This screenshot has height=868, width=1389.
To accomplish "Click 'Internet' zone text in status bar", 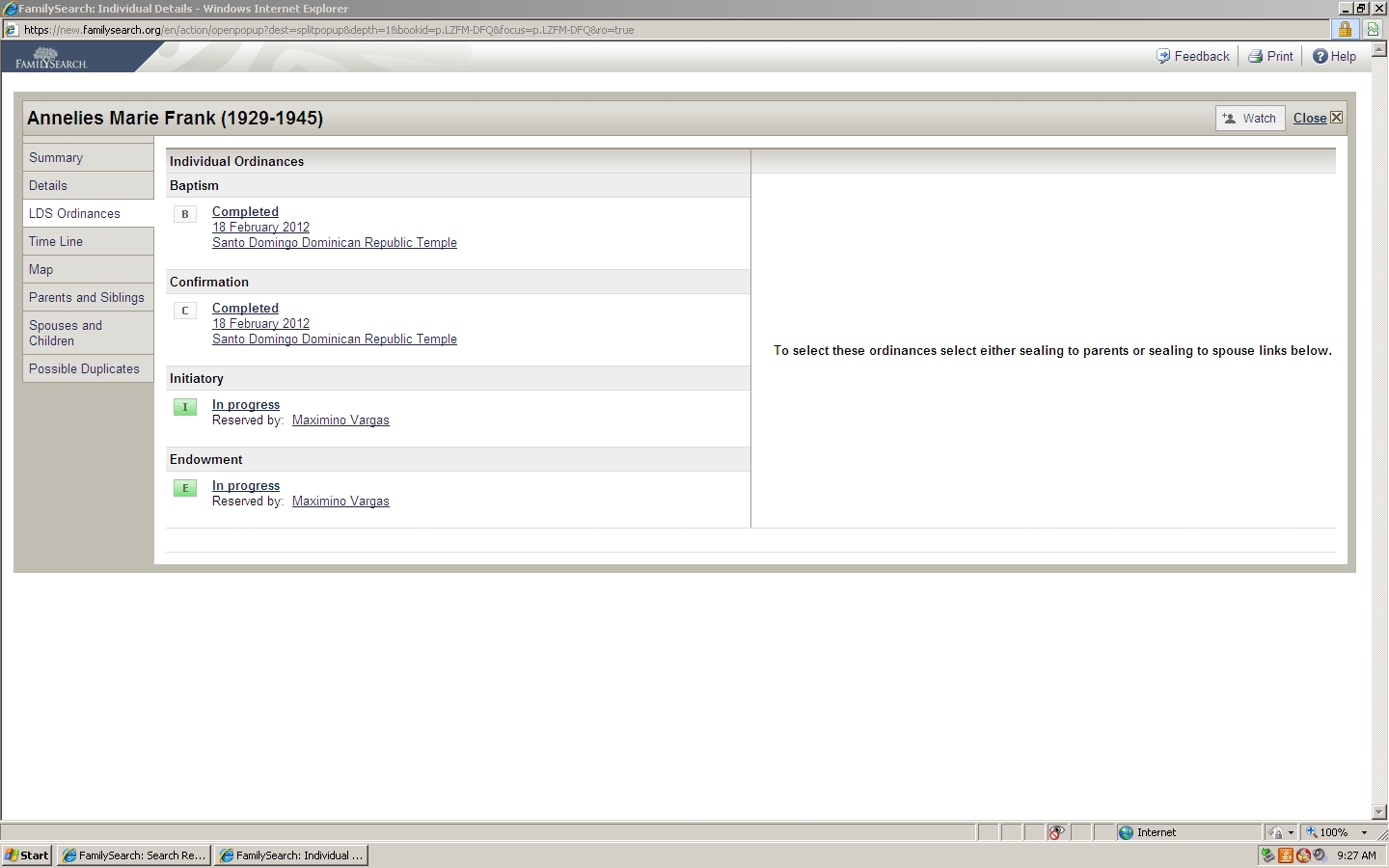I will tap(1157, 832).
